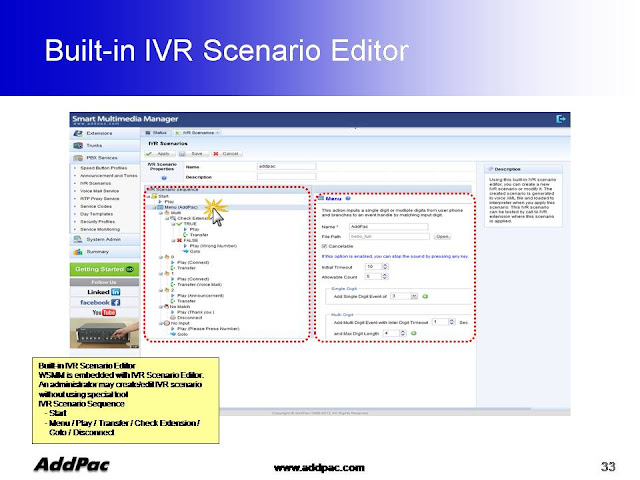
Task: Select the Menu (AddPac) node
Action: coord(178,207)
